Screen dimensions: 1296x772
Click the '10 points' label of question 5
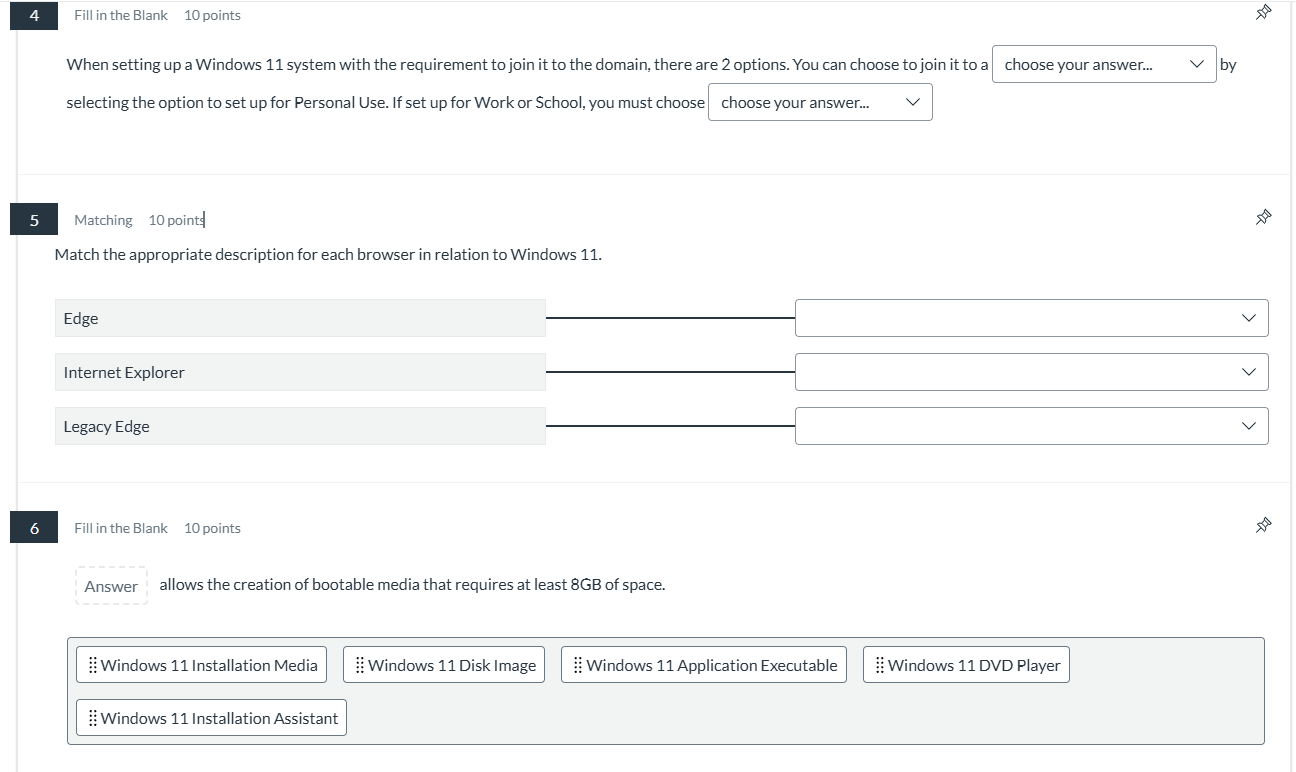coord(176,220)
